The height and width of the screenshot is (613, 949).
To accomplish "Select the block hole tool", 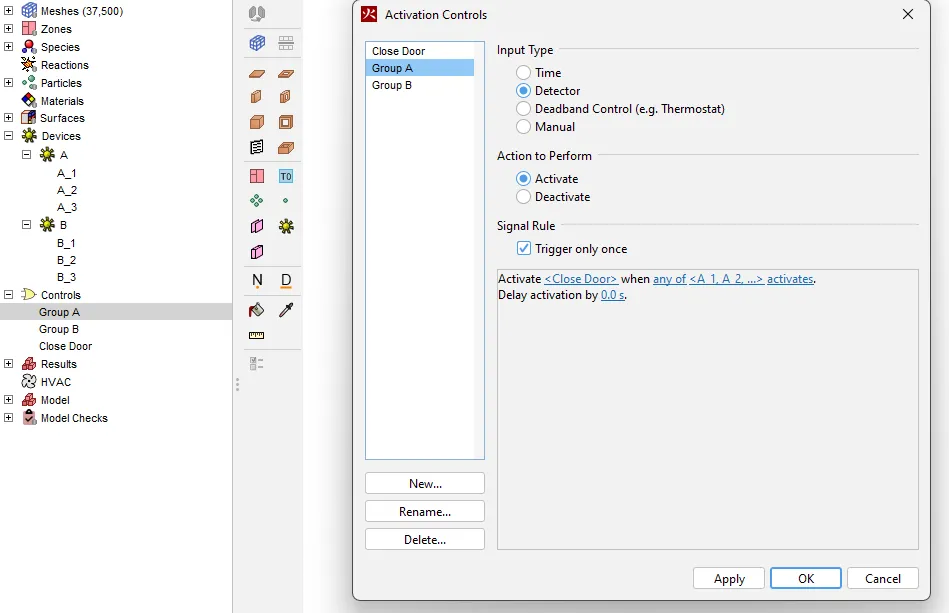I will point(286,122).
